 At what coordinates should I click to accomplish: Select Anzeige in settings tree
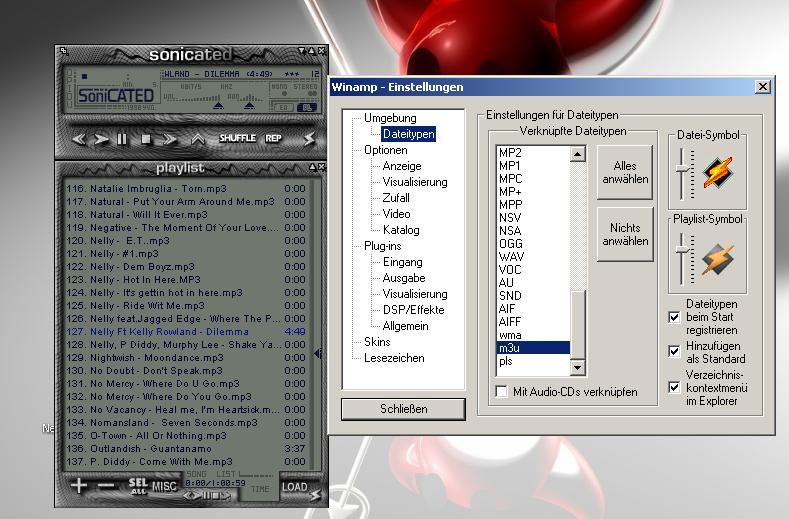(x=402, y=166)
